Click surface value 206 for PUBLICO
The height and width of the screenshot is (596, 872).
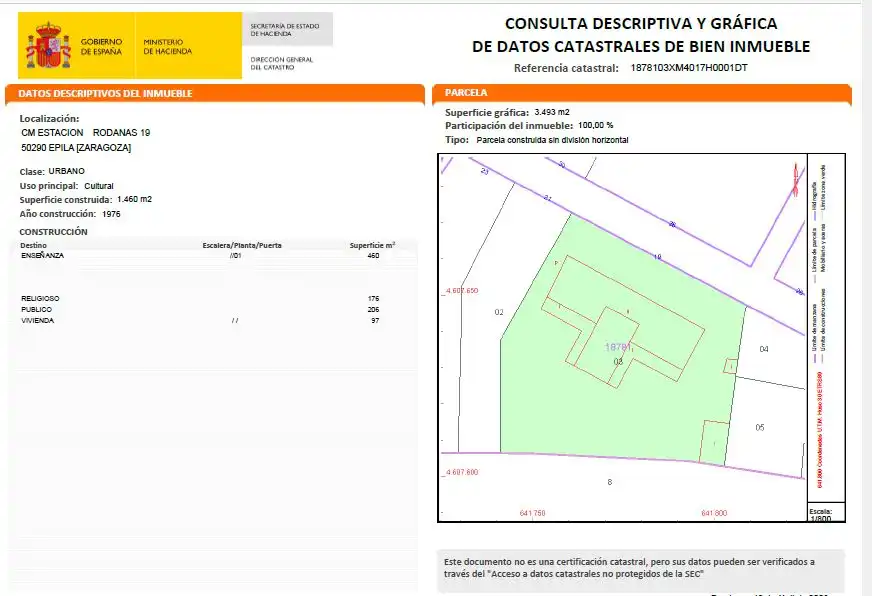pos(373,310)
